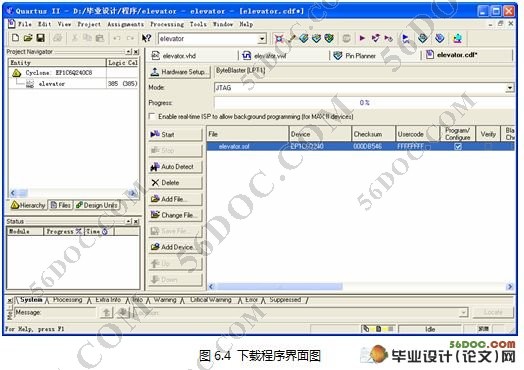This screenshot has width=524, height=370.
Task: Open the project name elevator dropdown
Action: click(262, 39)
